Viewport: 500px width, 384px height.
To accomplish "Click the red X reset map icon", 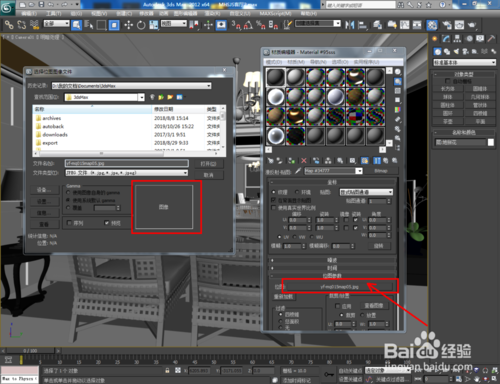I will 304,161.
